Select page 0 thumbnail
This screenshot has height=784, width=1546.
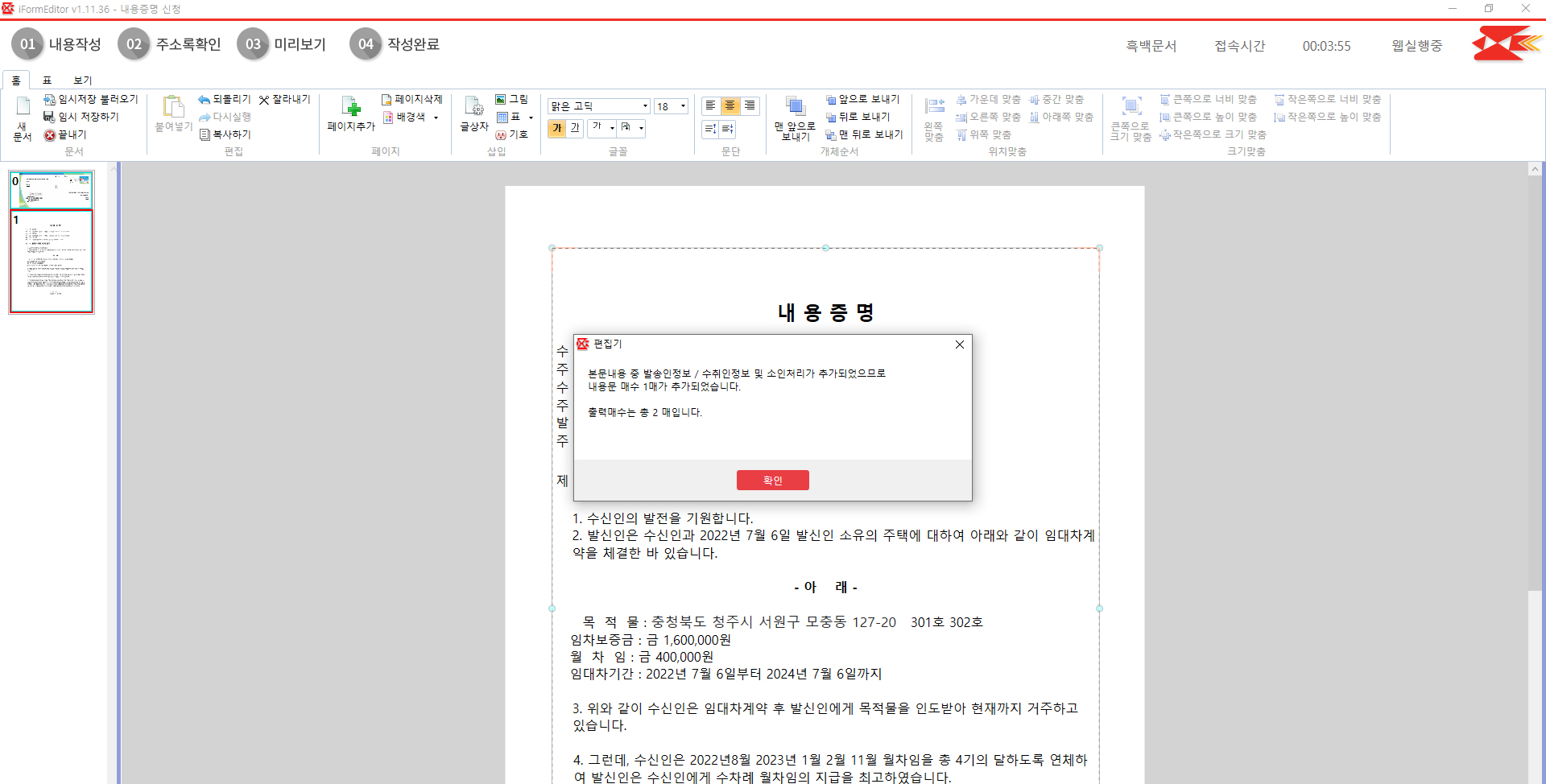click(52, 189)
